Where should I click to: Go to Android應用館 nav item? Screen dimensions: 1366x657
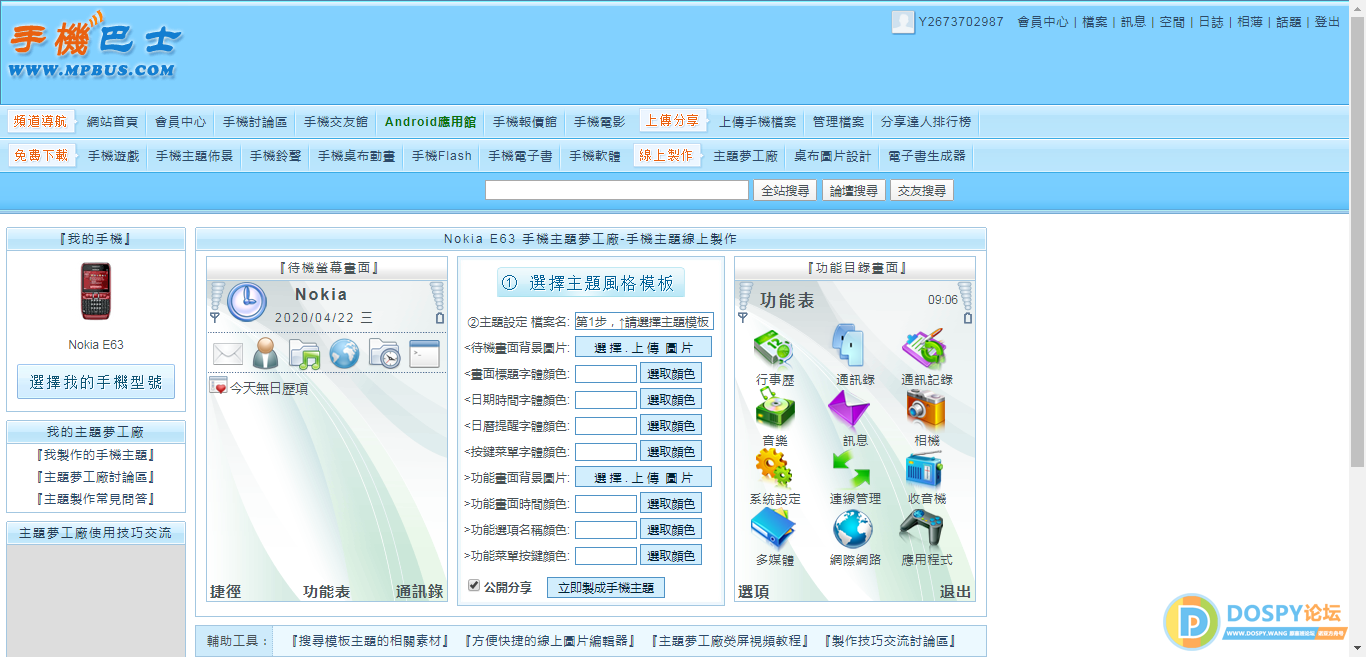pyautogui.click(x=430, y=122)
